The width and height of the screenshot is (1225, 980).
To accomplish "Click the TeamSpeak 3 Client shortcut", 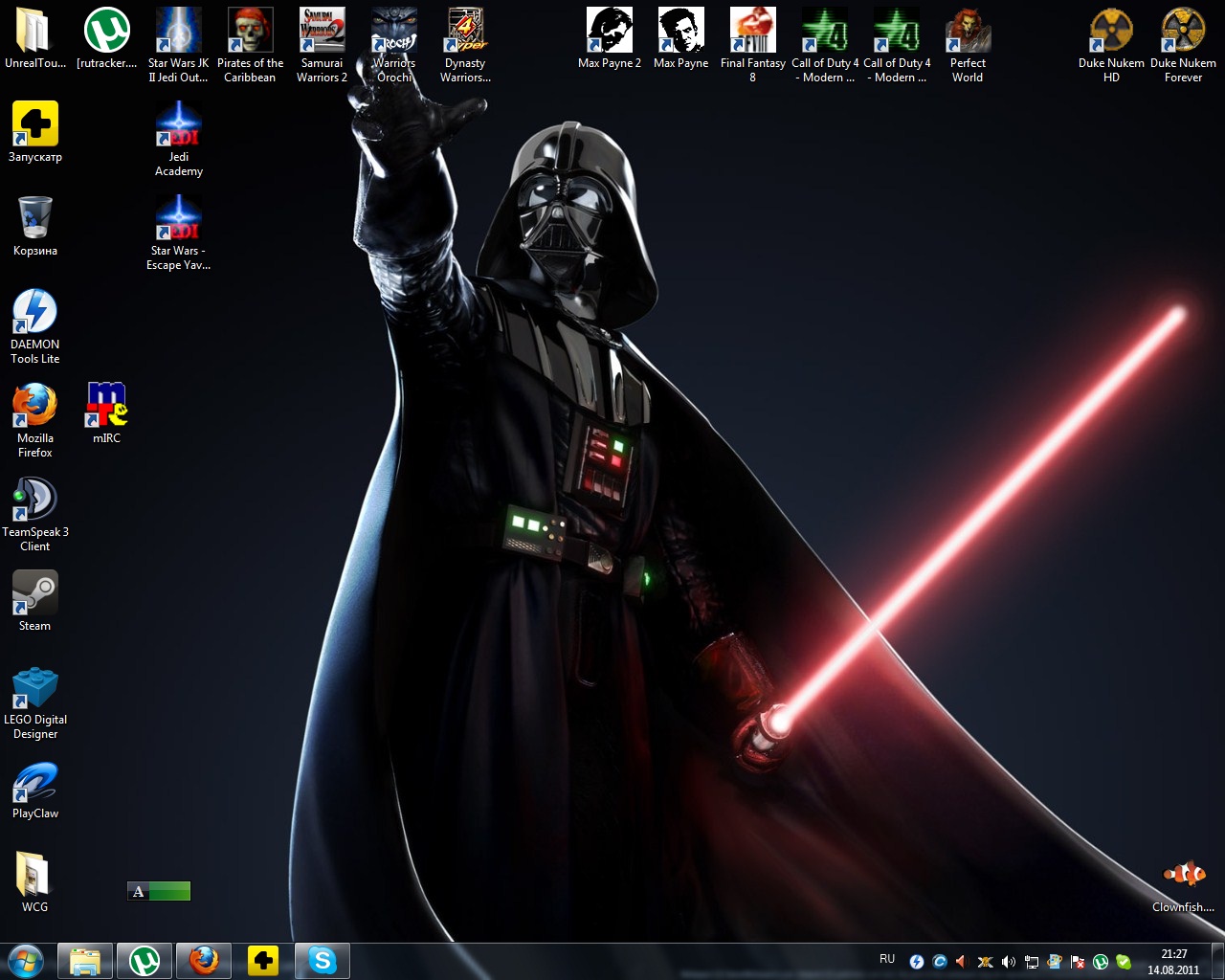I will pyautogui.click(x=34, y=501).
